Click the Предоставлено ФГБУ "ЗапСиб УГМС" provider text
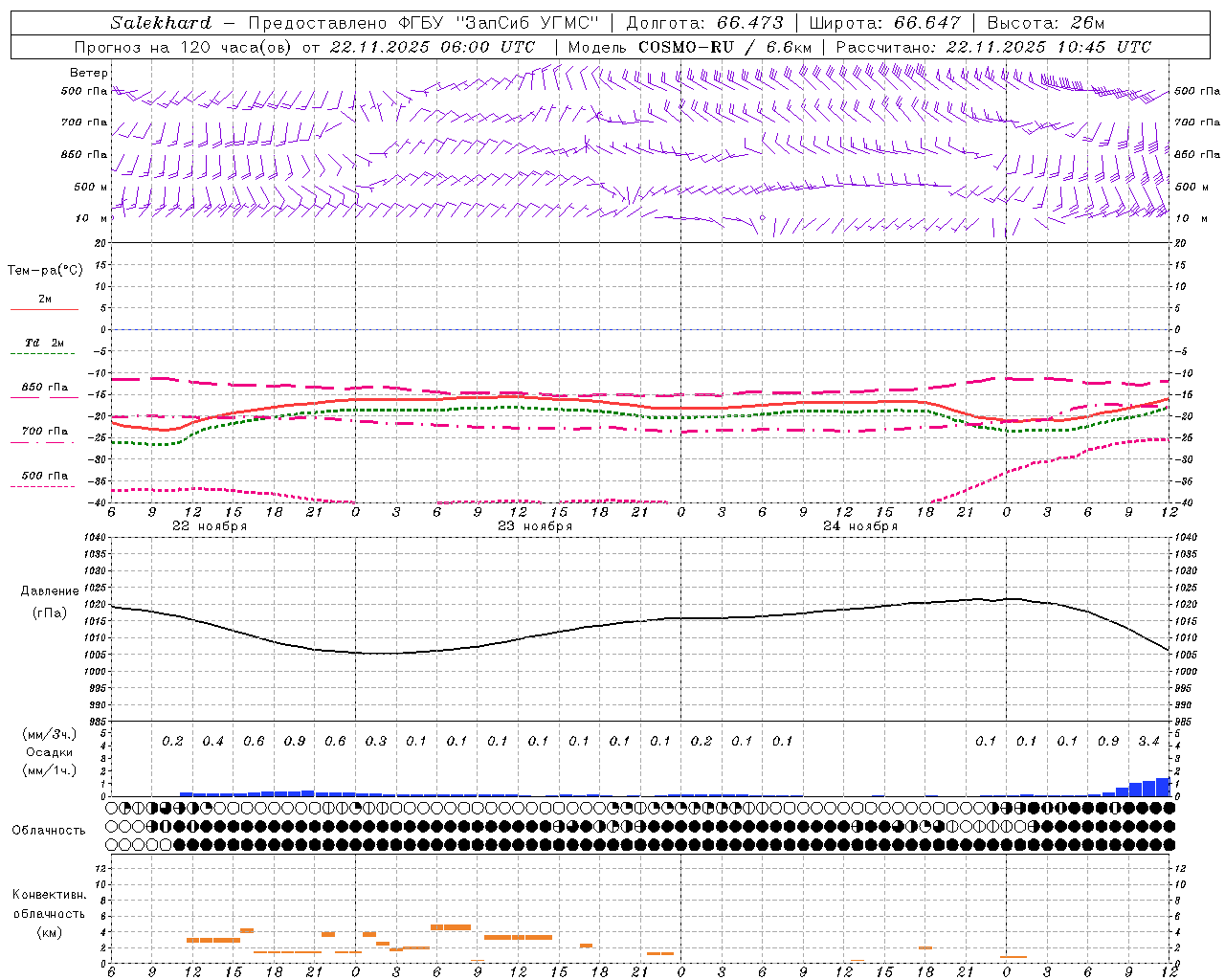The image size is (1225, 980). [423, 23]
